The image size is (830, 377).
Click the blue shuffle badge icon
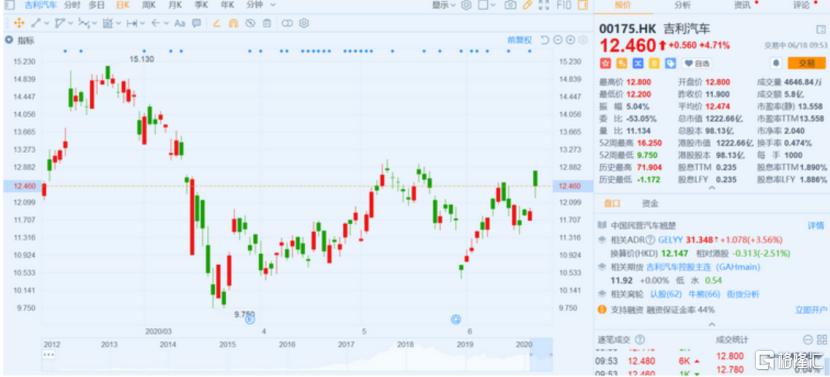pos(638,64)
